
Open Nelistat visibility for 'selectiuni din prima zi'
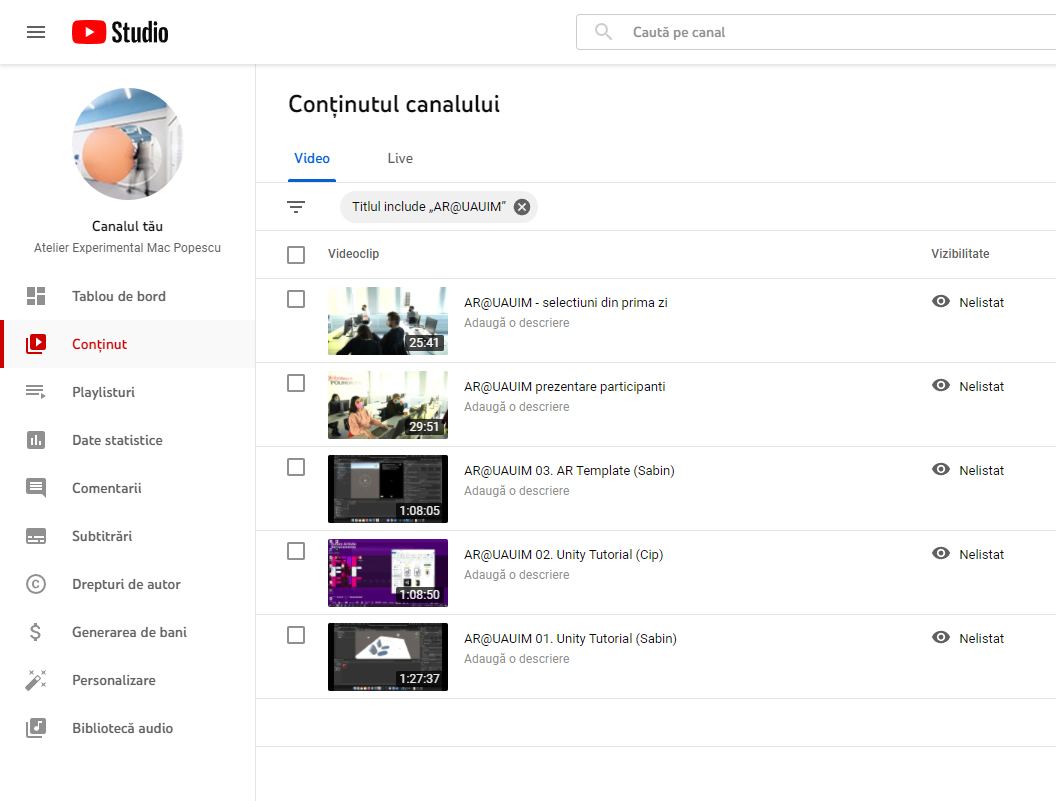coord(981,302)
